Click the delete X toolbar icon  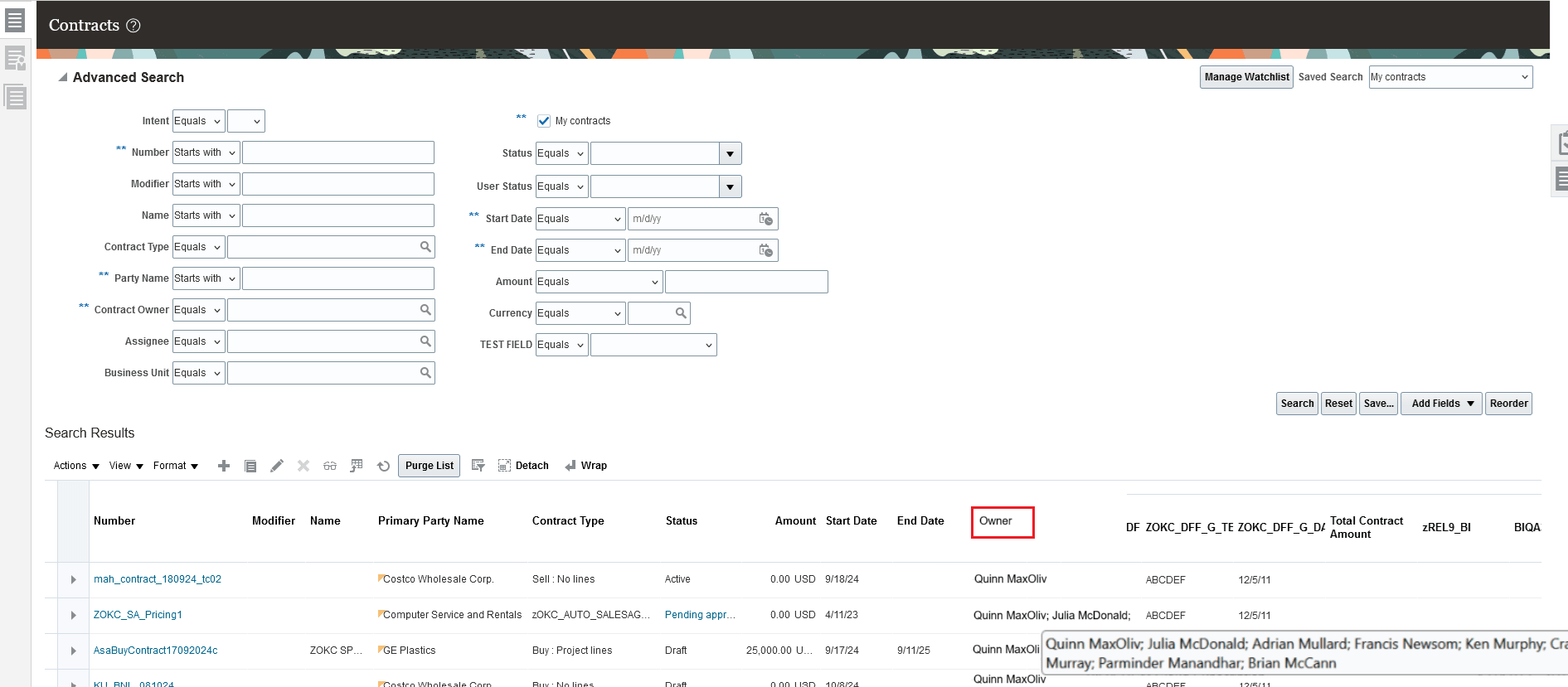coord(303,466)
